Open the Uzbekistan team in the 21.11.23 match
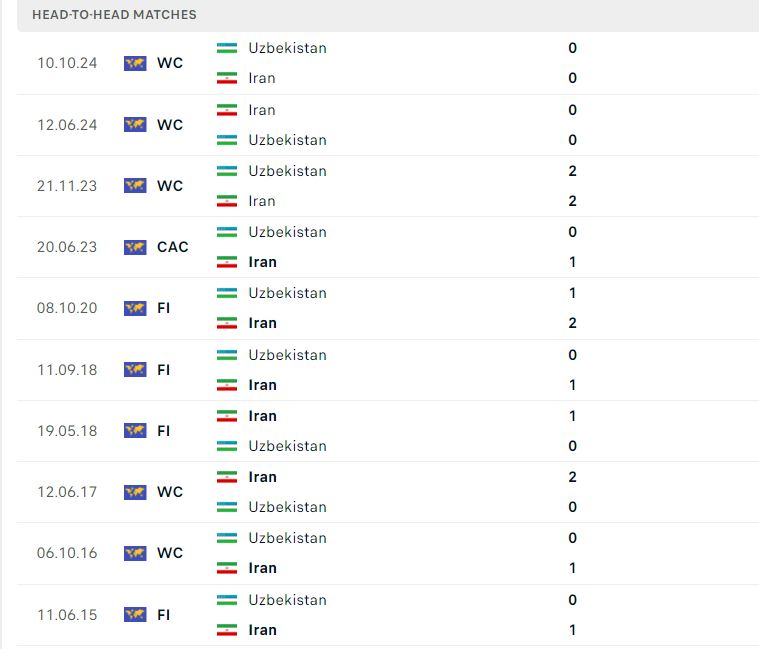 tap(288, 171)
